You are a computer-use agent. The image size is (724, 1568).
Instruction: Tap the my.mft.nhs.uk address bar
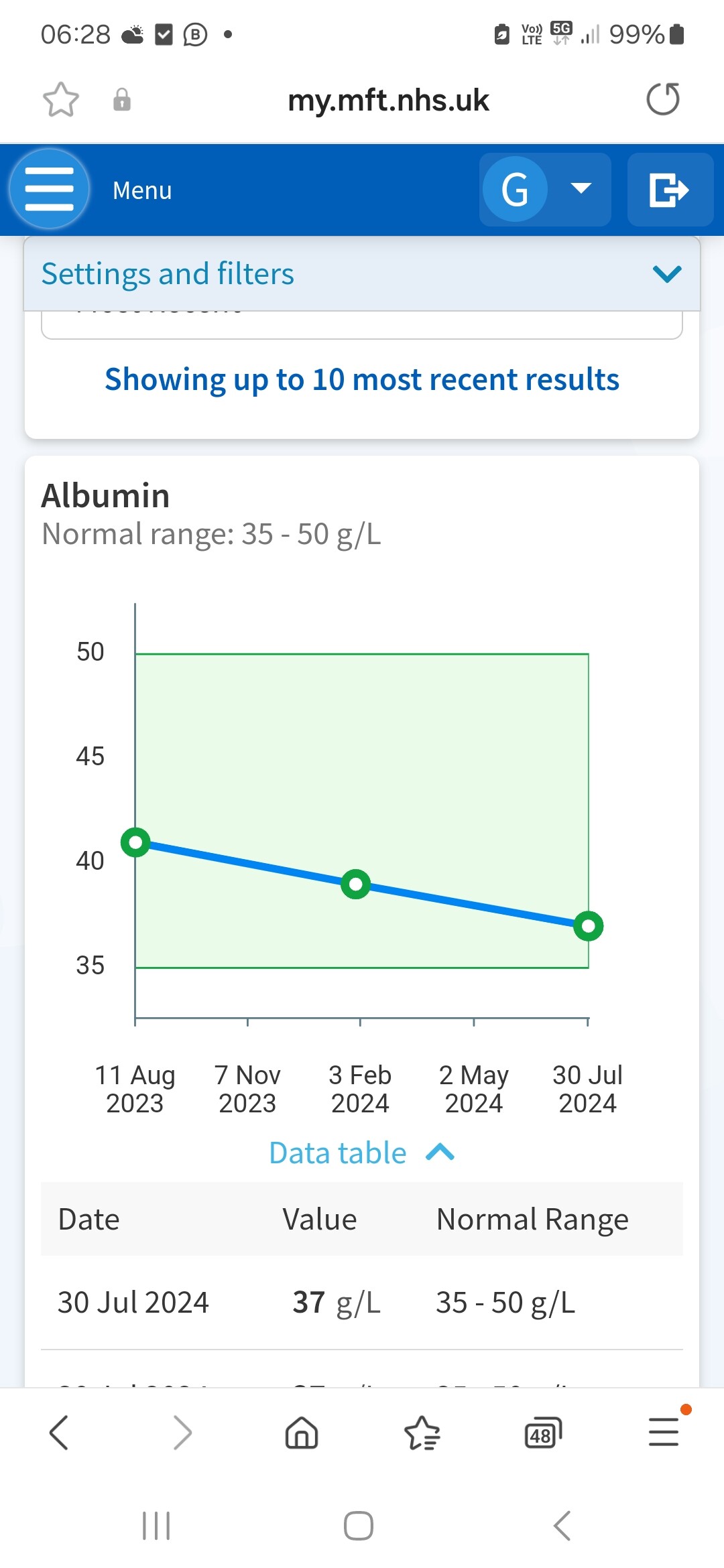[x=388, y=100]
